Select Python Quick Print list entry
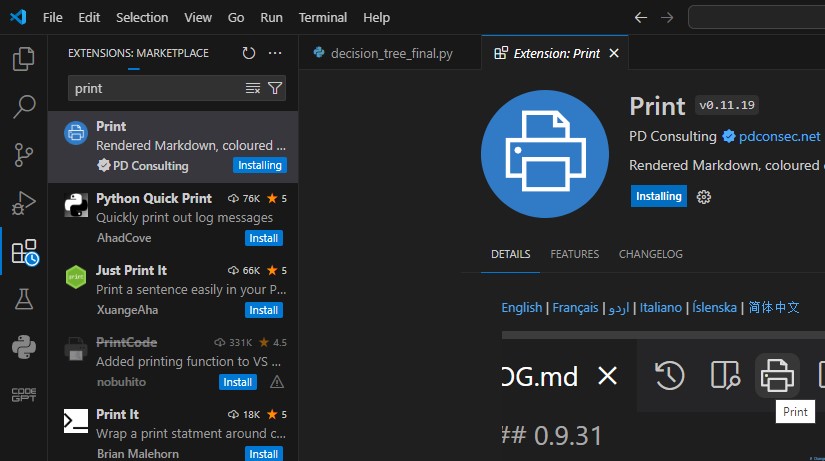This screenshot has height=461, width=825. [x=173, y=218]
